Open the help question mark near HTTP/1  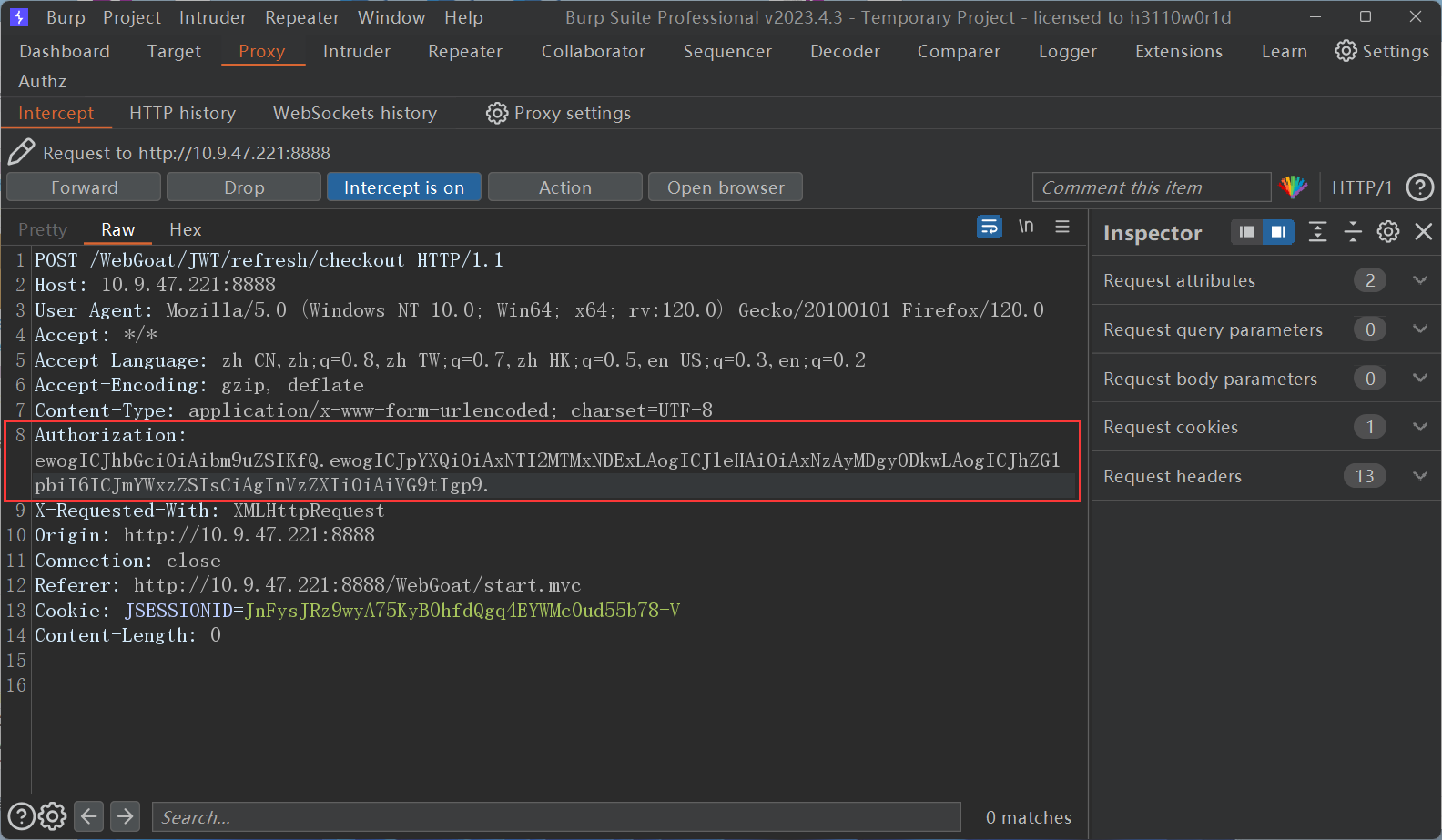1420,187
